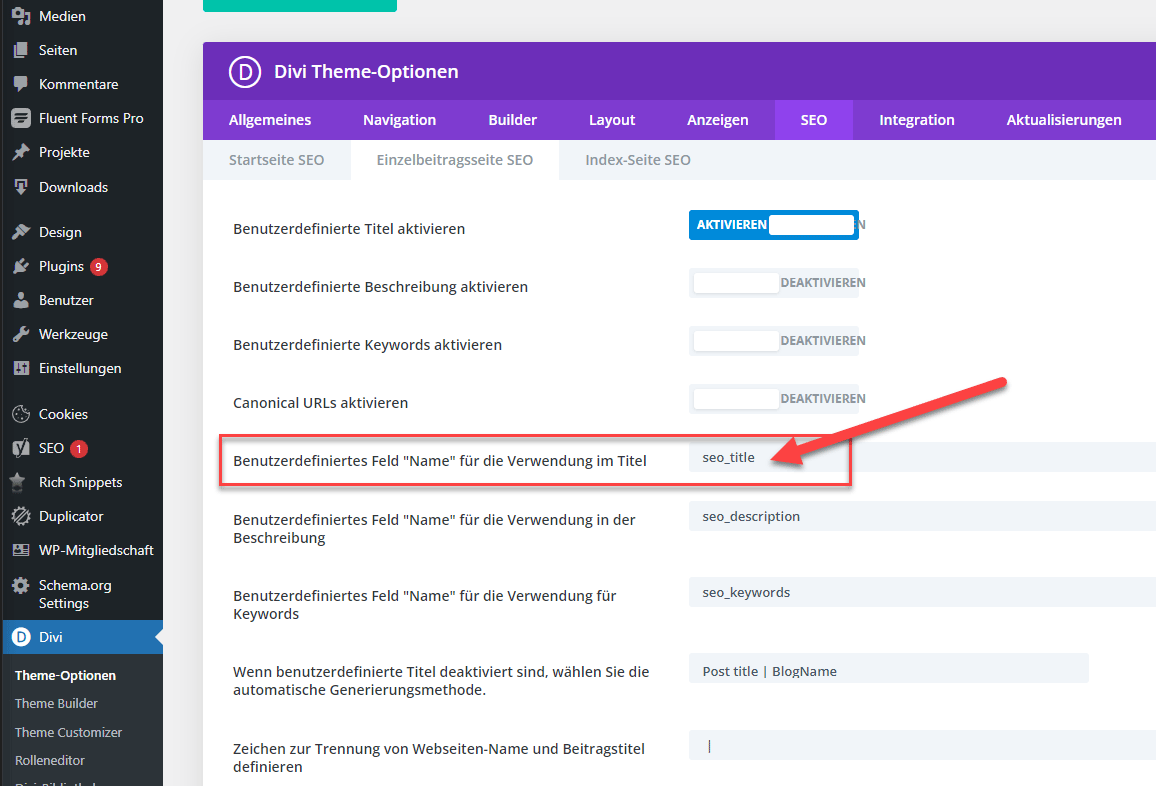The image size is (1156, 786).
Task: Click the red 9 Plugins update badge
Action: 99,267
